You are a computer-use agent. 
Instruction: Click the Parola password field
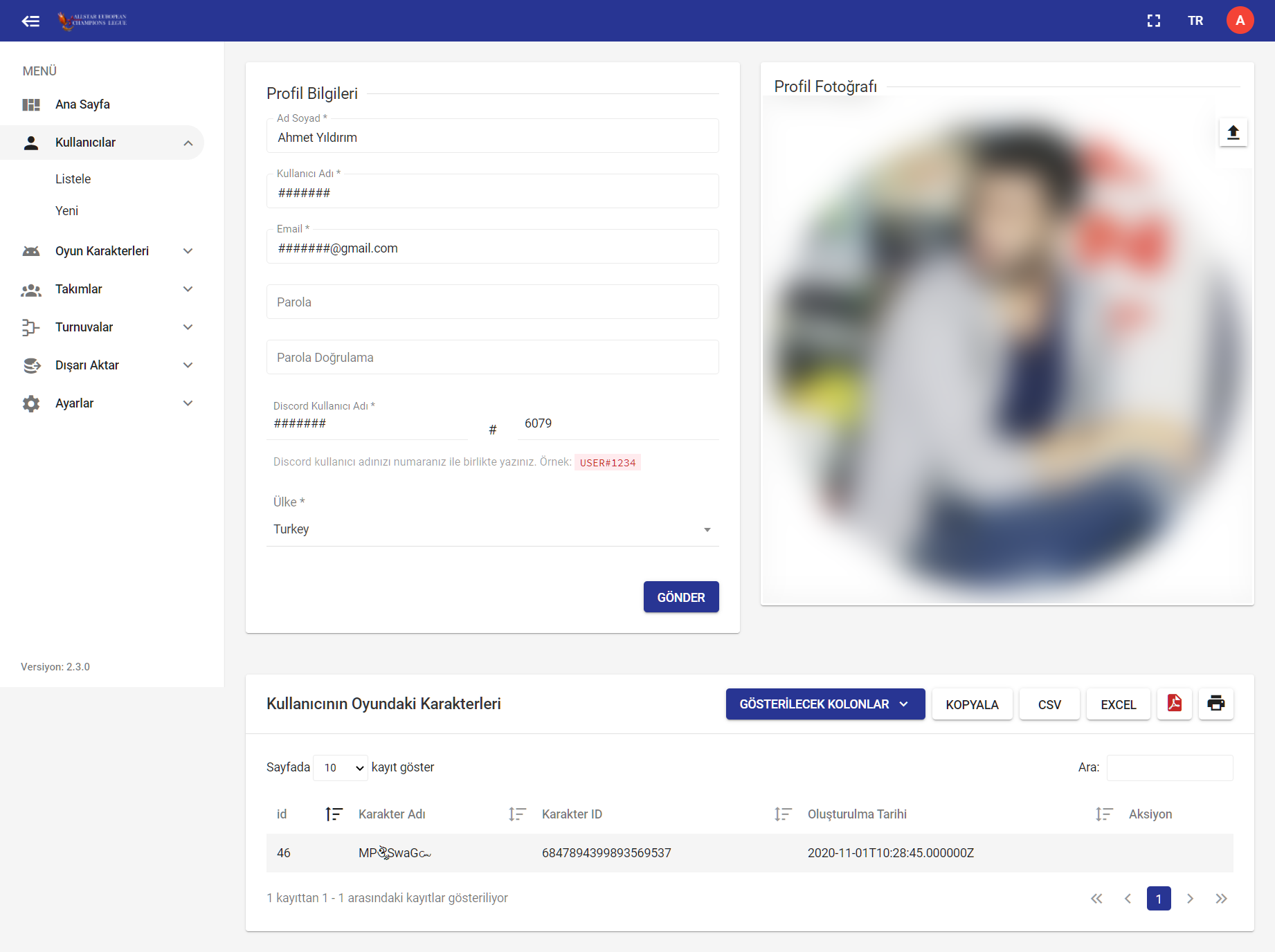point(492,302)
